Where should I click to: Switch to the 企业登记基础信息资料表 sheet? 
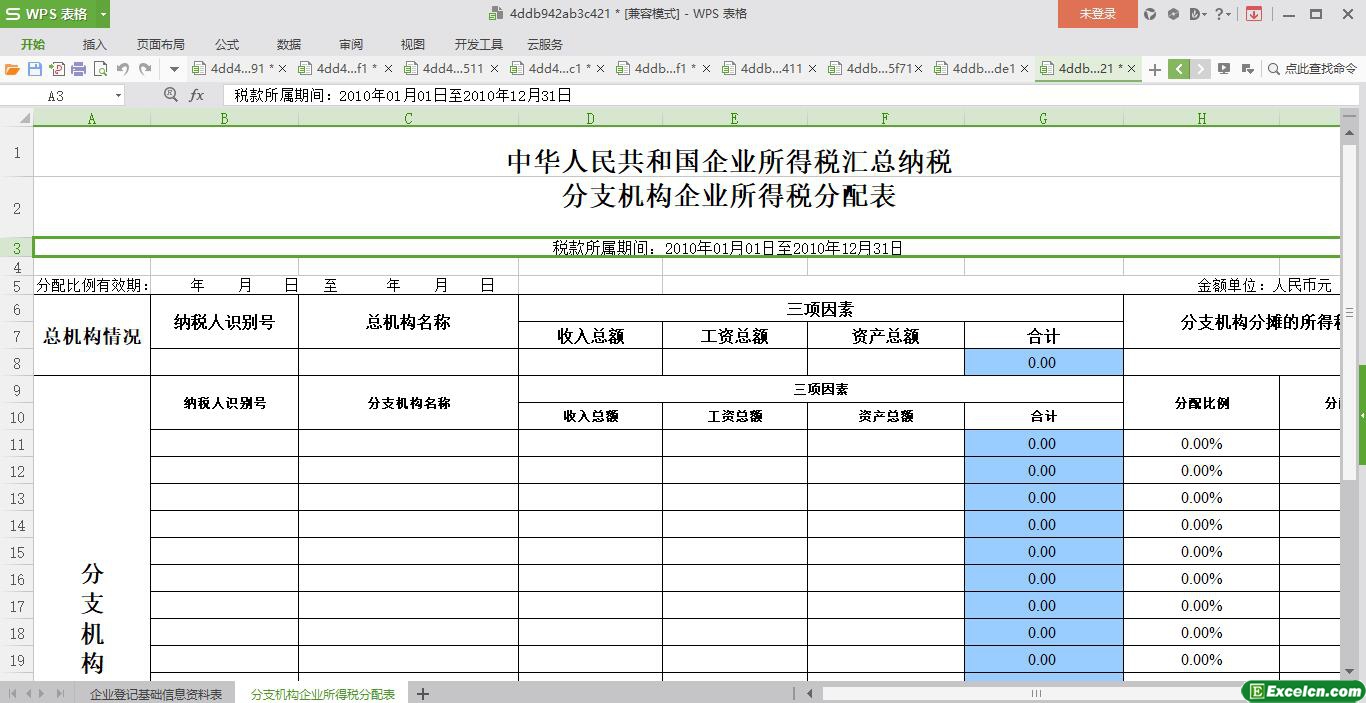[156, 693]
